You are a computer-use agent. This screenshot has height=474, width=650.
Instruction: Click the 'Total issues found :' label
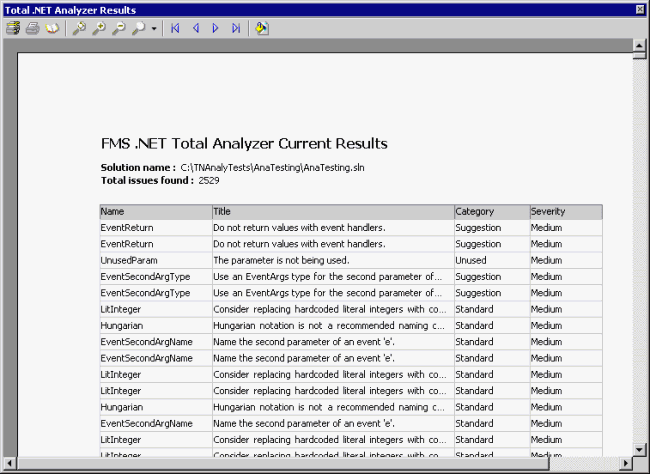(x=147, y=180)
